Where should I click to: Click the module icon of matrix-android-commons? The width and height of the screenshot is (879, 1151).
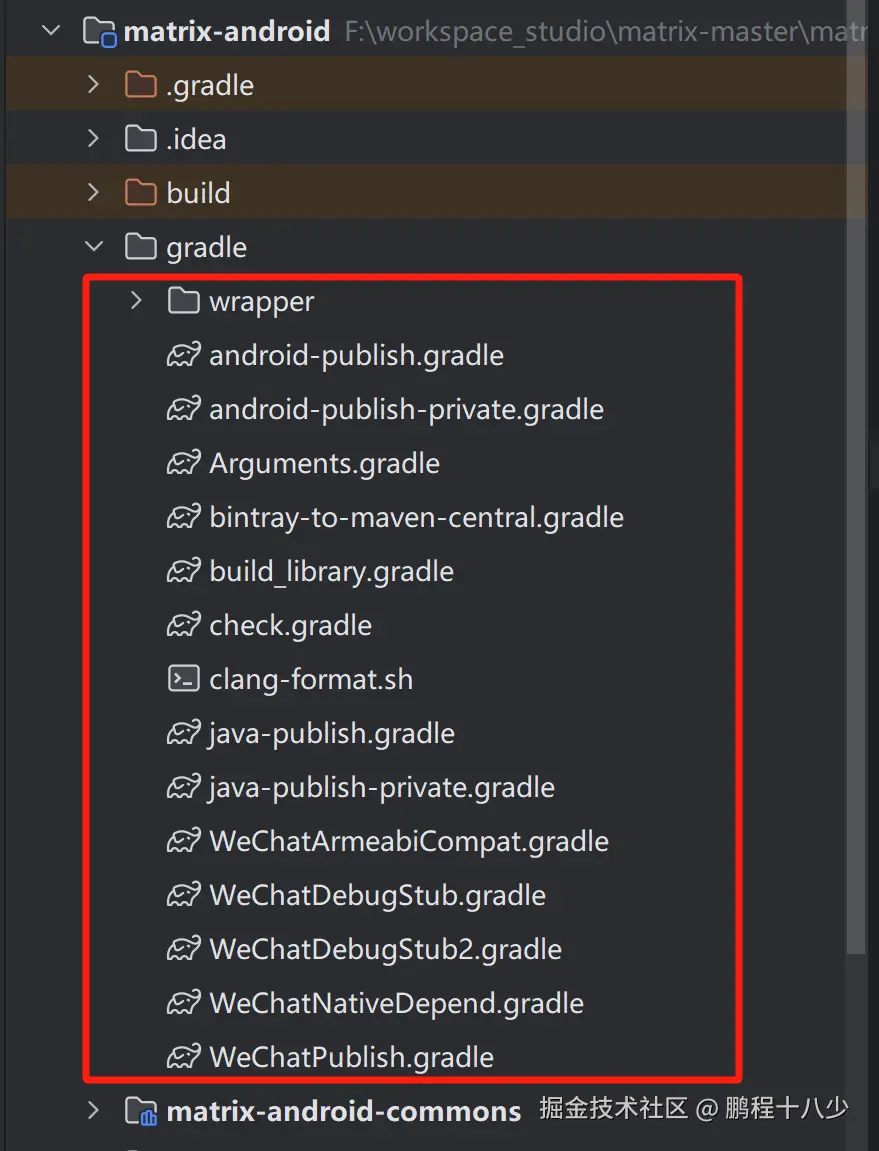[141, 1112]
